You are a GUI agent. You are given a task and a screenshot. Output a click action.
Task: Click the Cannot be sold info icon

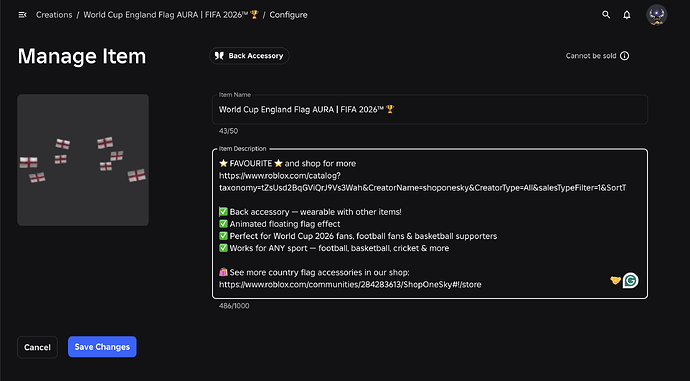[x=624, y=56]
